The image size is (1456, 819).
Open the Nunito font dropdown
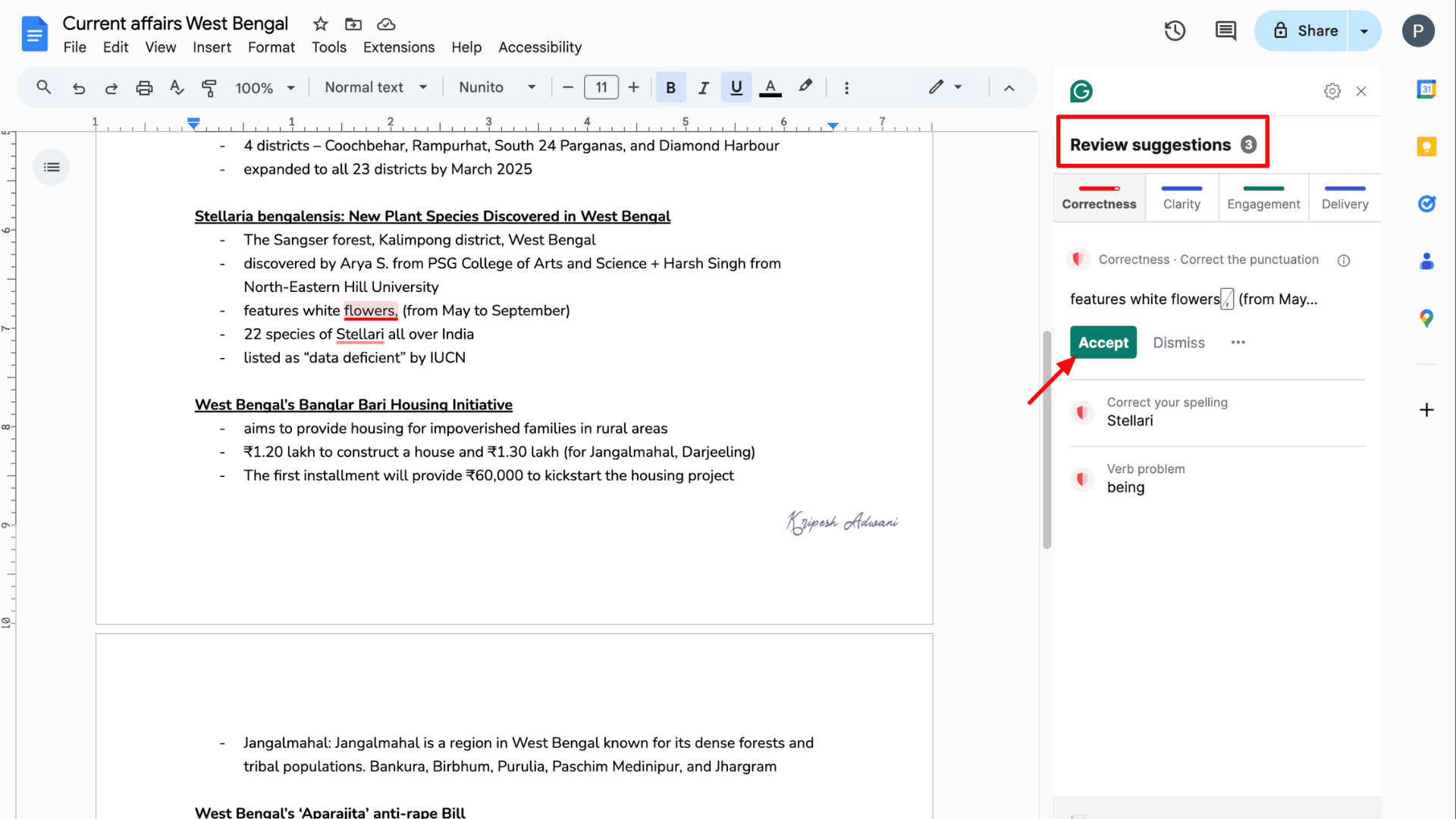coord(497,87)
